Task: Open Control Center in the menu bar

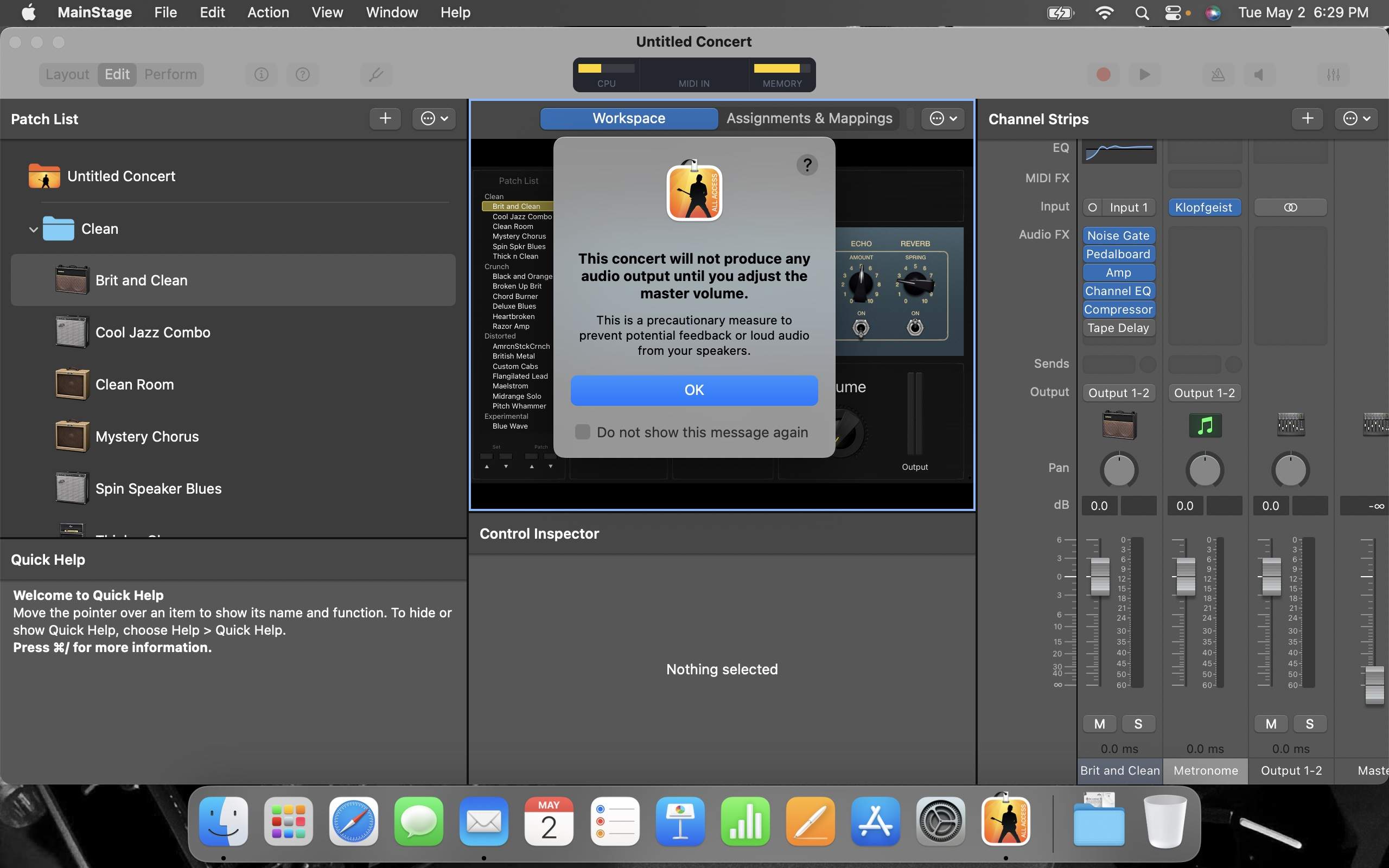Action: click(x=1173, y=12)
